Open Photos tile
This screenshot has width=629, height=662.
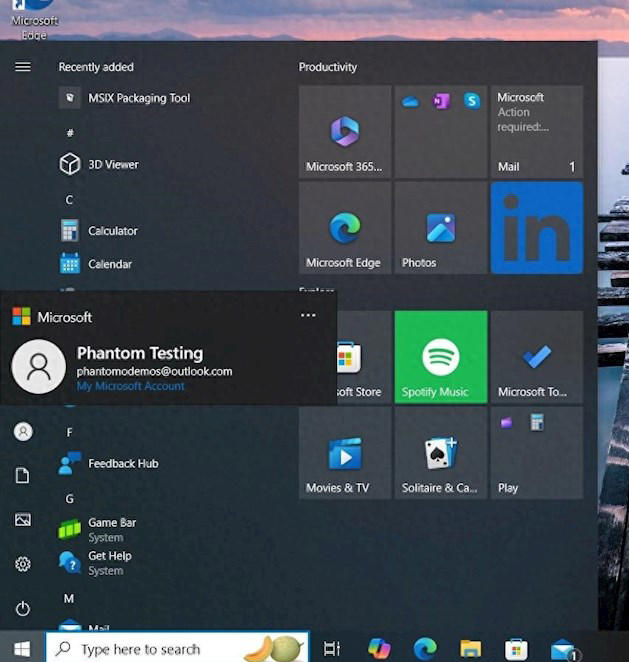(x=441, y=228)
